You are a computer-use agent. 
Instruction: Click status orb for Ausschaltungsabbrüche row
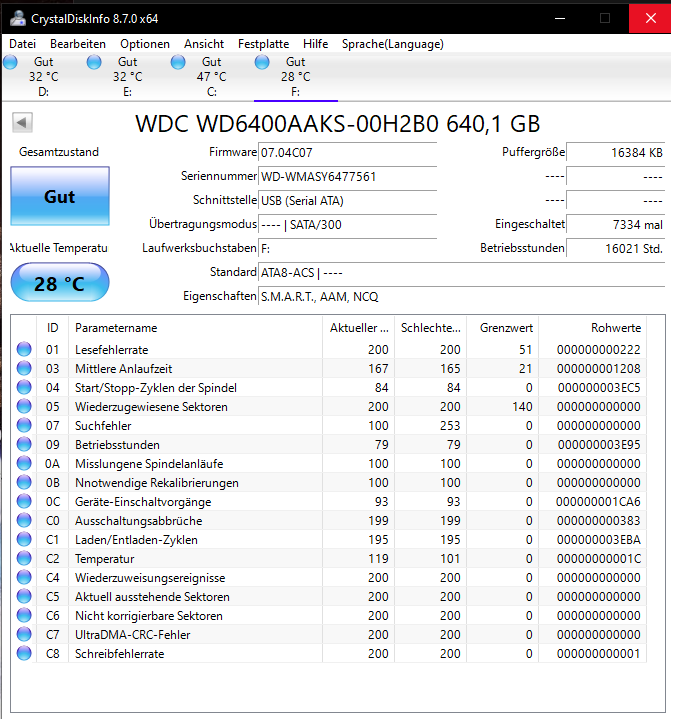point(24,520)
